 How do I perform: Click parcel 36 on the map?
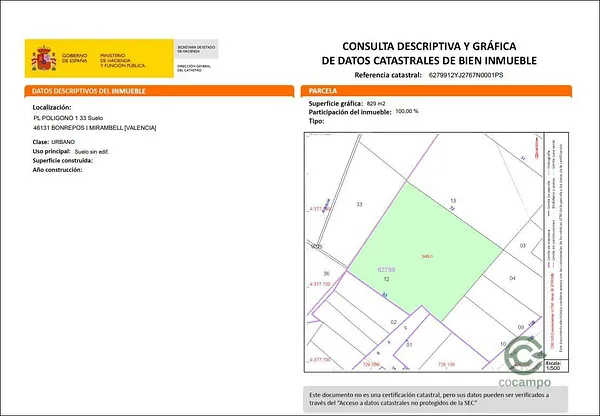click(326, 273)
